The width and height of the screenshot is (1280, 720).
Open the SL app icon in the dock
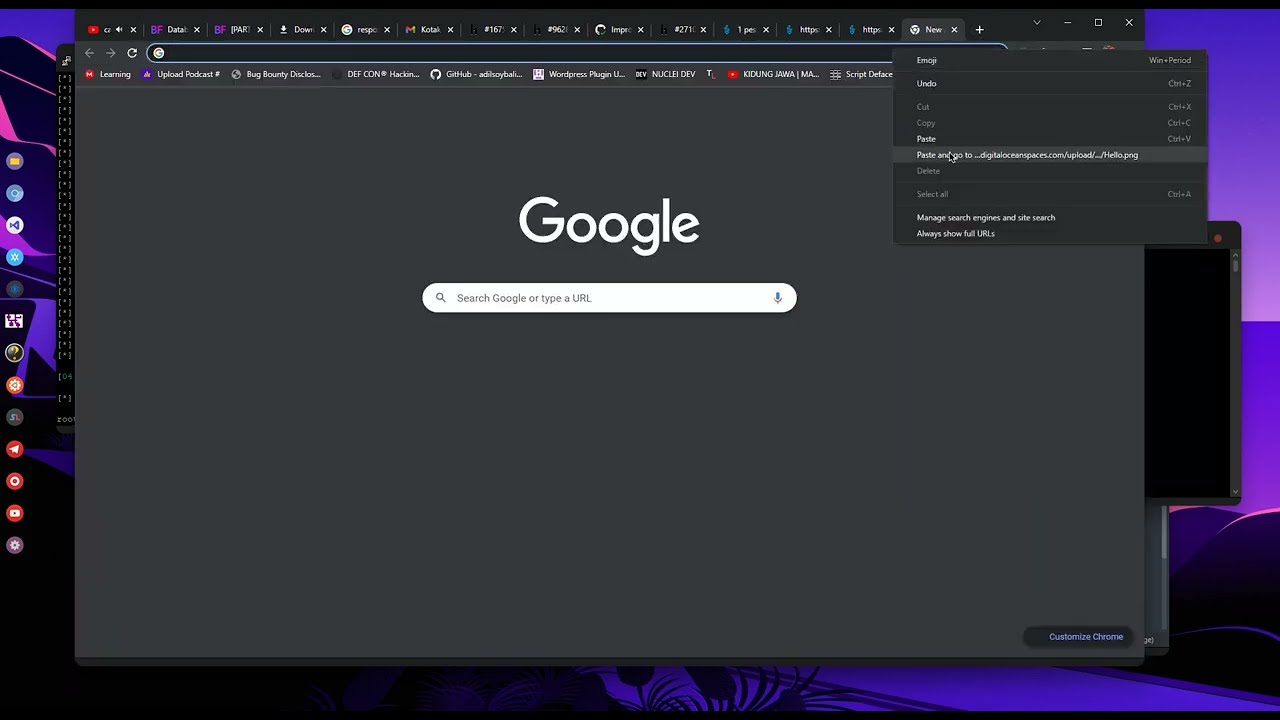pyautogui.click(x=15, y=417)
